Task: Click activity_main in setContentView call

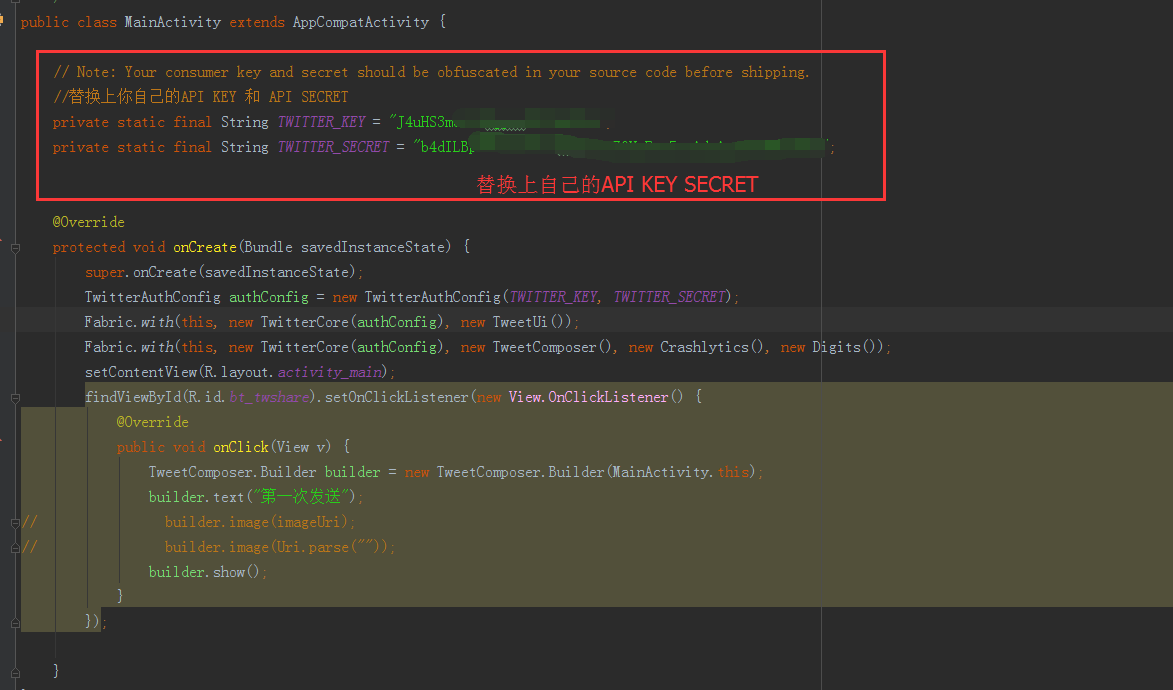Action: pos(330,372)
